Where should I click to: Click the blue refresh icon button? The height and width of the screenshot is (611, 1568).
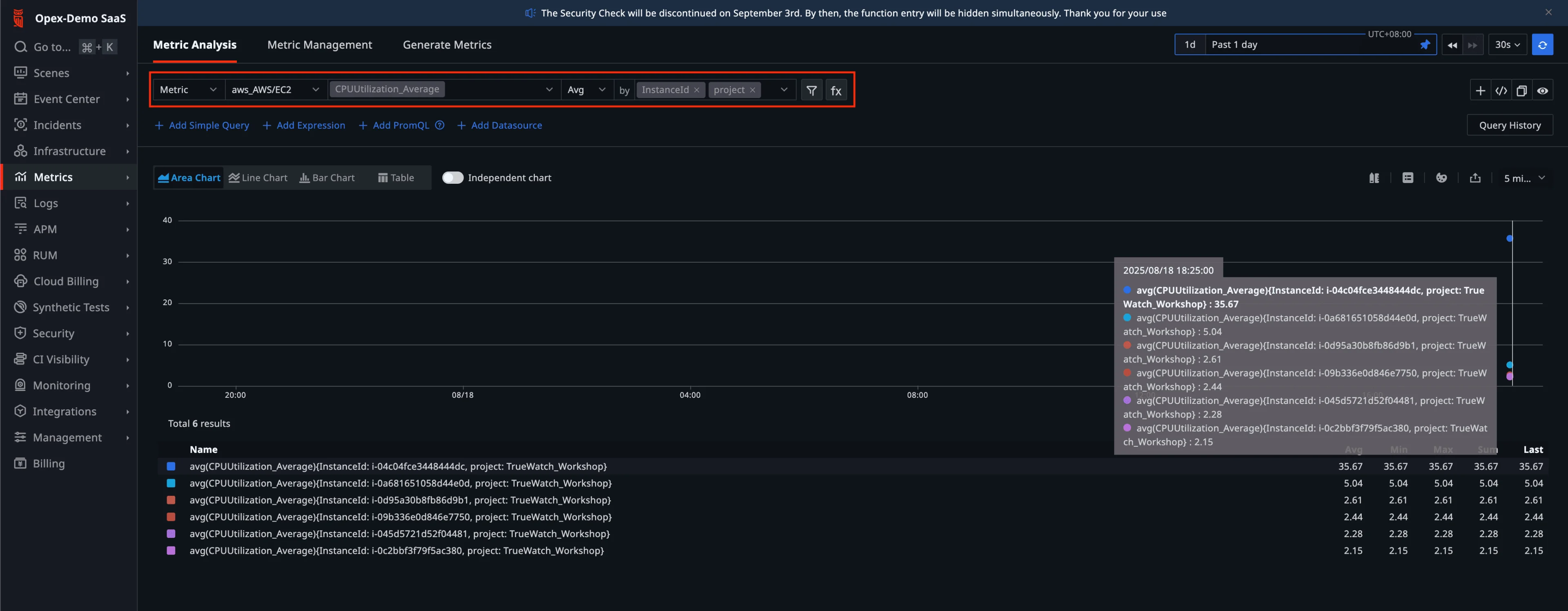click(1542, 45)
